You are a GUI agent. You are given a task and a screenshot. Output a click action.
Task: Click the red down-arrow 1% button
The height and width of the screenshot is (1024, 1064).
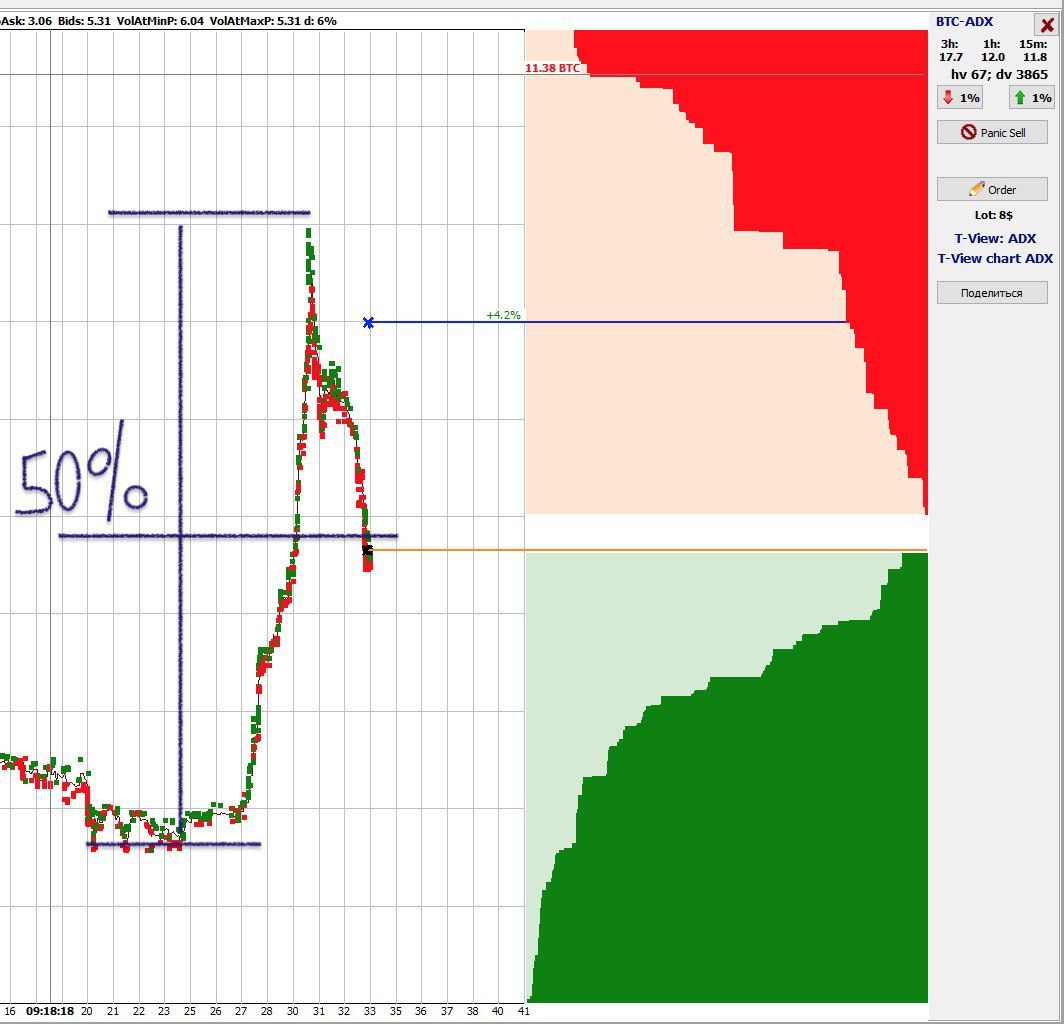(x=959, y=98)
